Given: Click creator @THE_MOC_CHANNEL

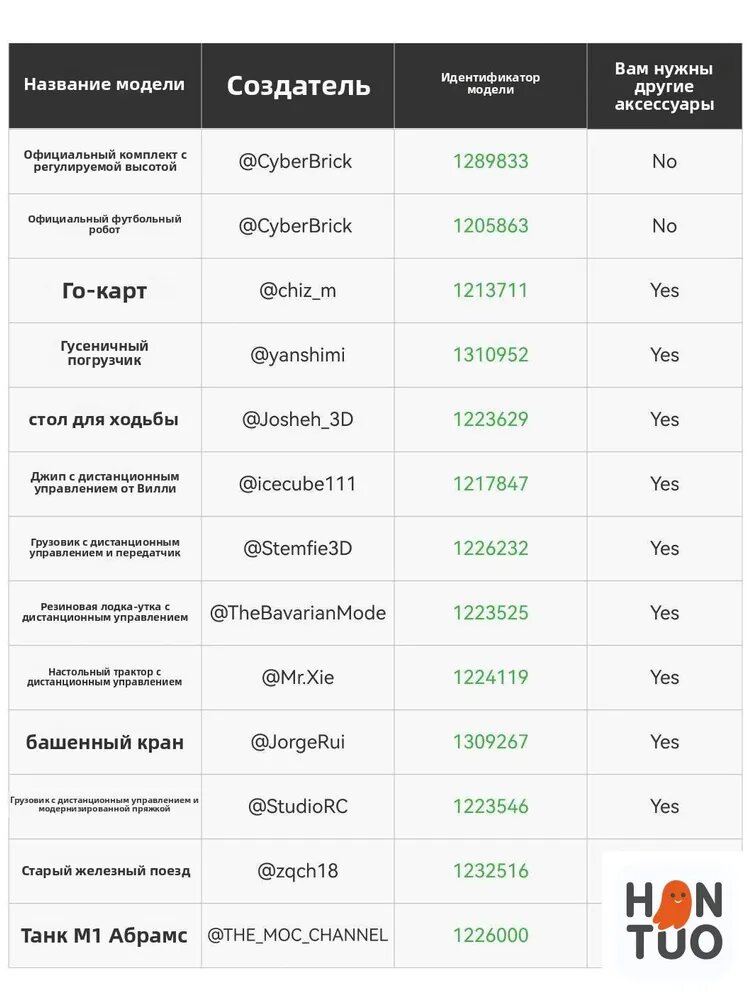Looking at the screenshot, I should (297, 936).
